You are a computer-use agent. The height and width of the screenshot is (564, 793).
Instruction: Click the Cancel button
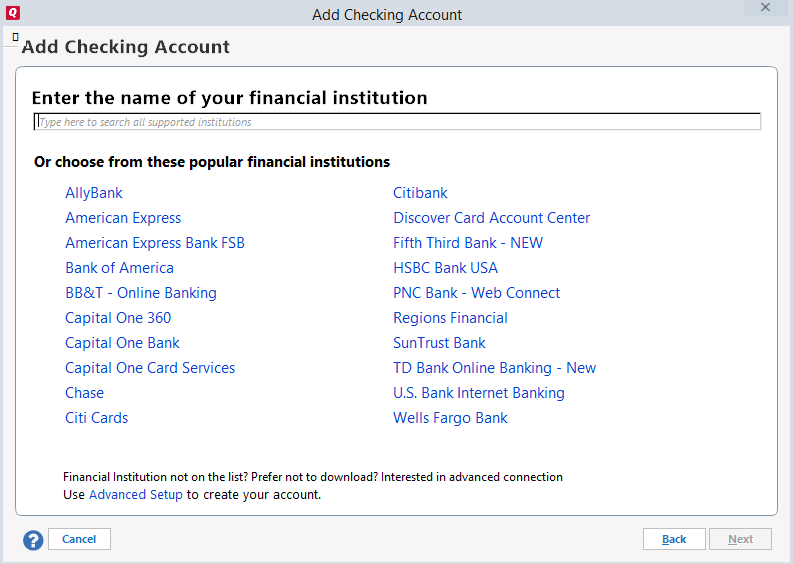tap(79, 539)
